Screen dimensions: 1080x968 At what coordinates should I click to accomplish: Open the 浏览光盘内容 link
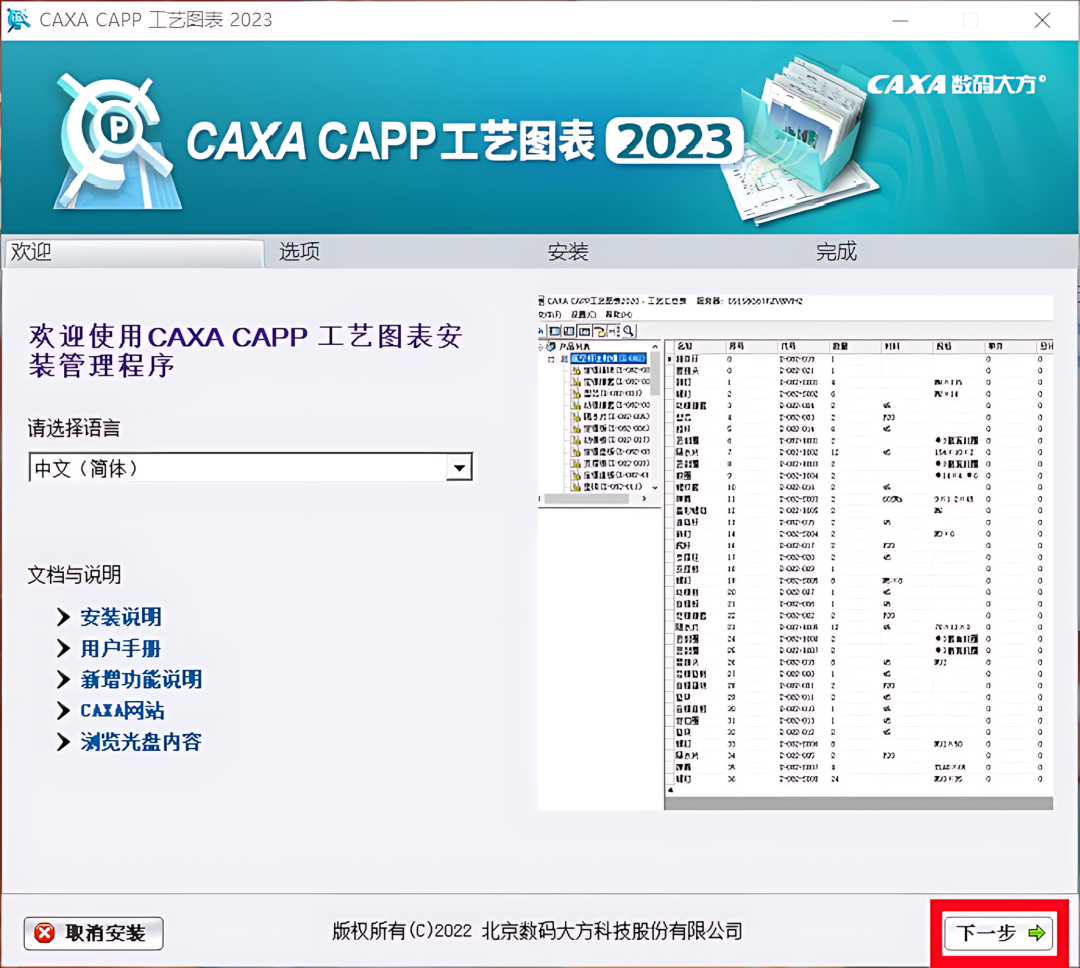coord(141,741)
